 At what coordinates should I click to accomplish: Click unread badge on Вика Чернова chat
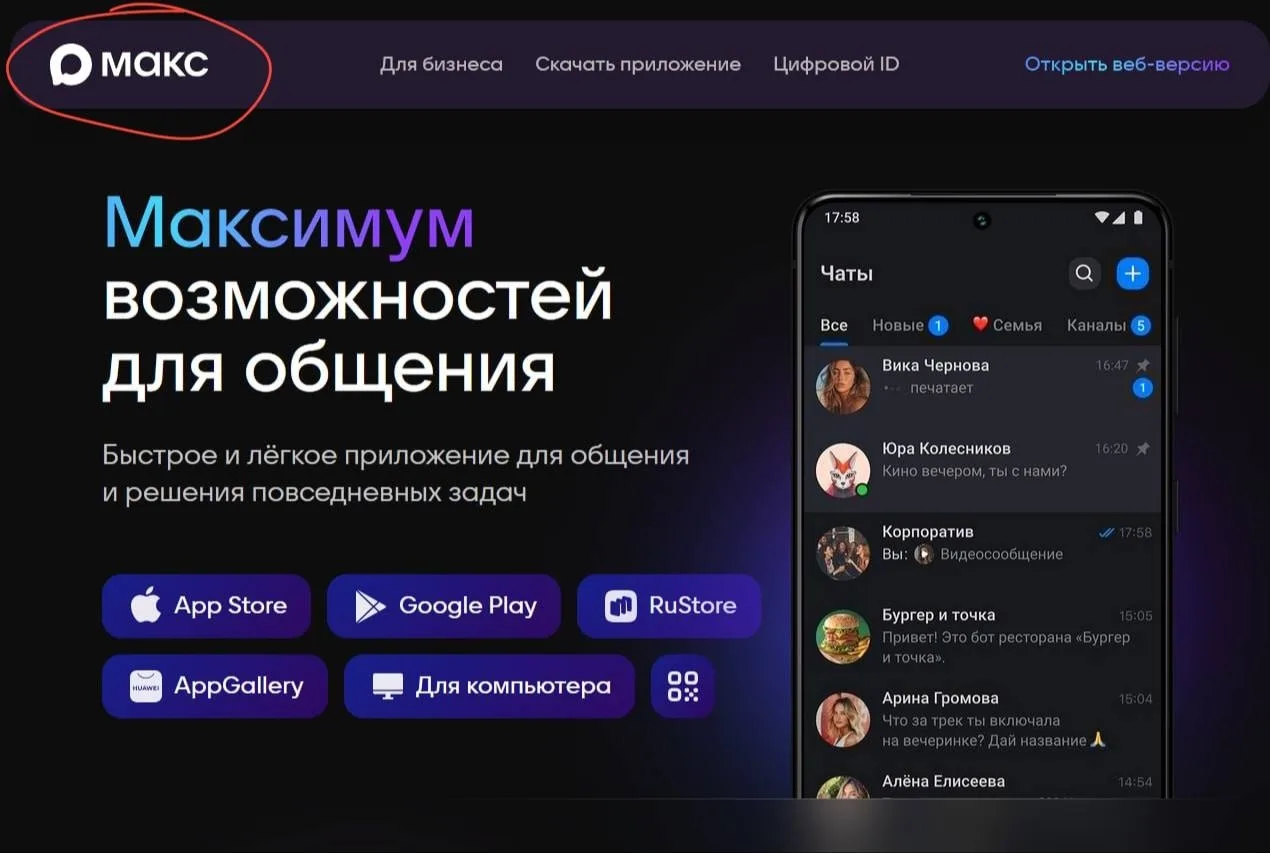1142,388
